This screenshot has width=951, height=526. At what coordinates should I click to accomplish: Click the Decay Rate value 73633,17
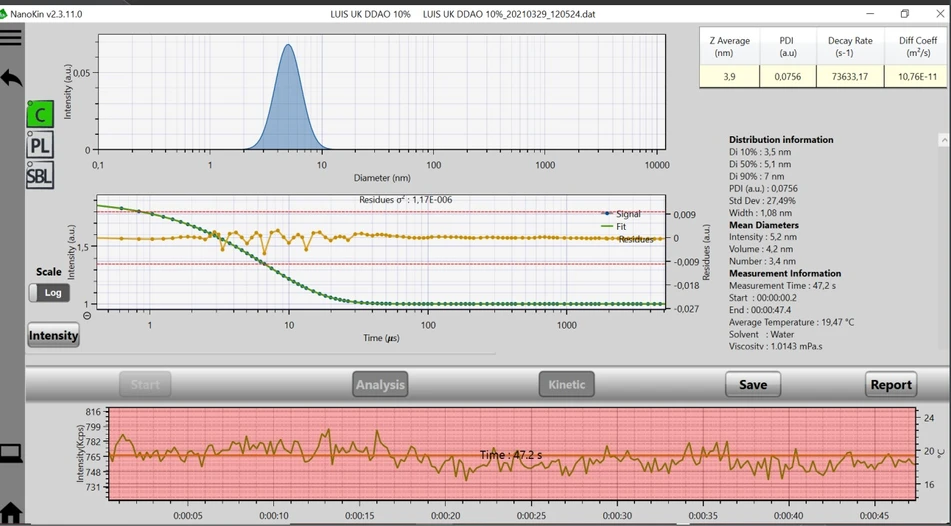pyautogui.click(x=850, y=76)
